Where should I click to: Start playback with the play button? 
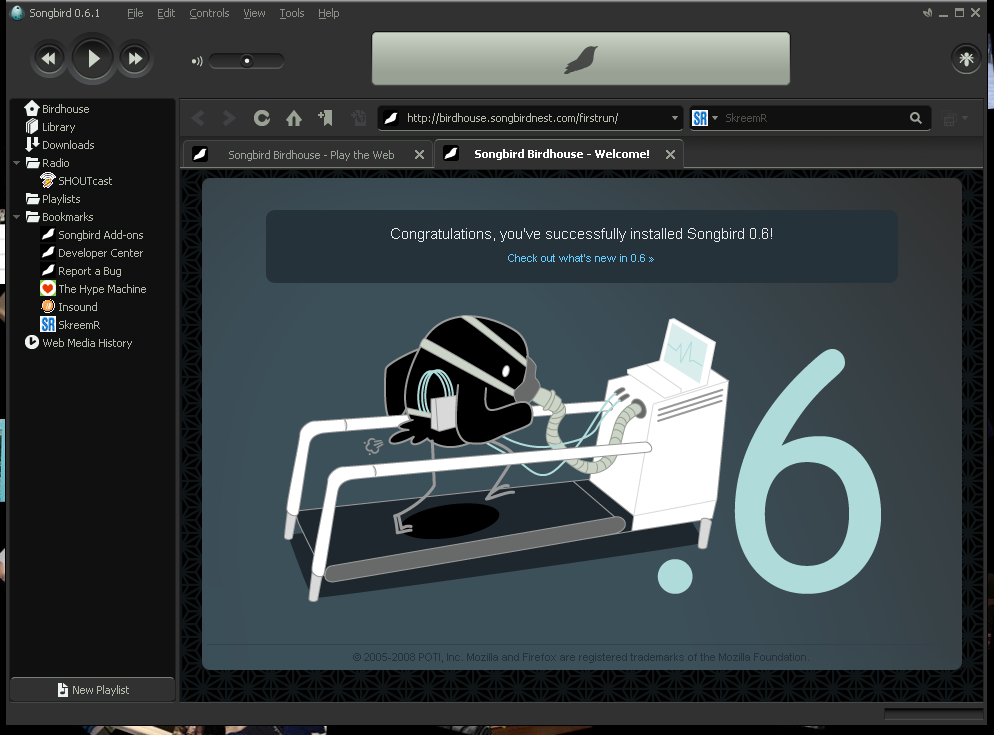click(93, 59)
